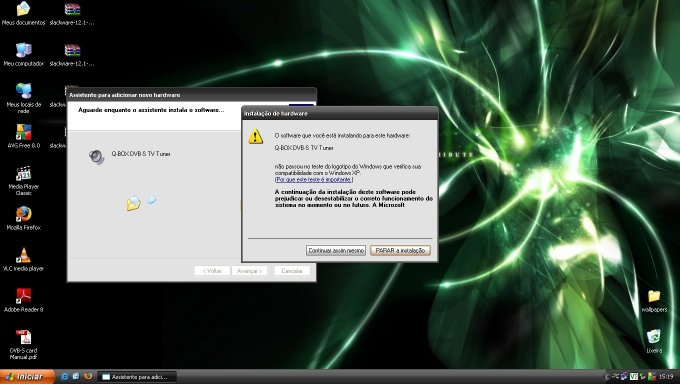This screenshot has height=384, width=680.
Task: Click Show Desktop quick launch icon
Action: (x=76, y=376)
